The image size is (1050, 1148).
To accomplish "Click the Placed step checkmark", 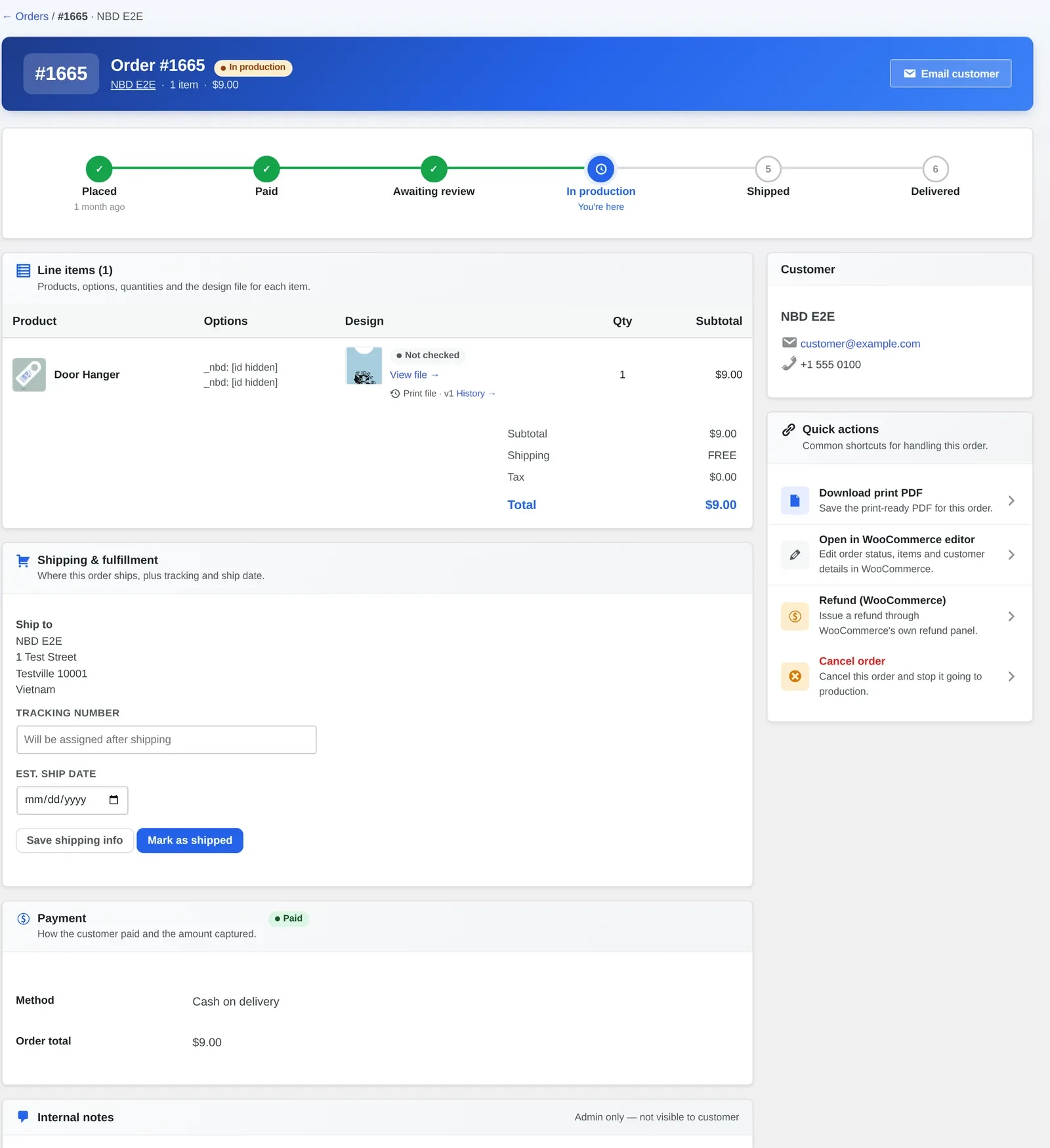I will coord(99,169).
